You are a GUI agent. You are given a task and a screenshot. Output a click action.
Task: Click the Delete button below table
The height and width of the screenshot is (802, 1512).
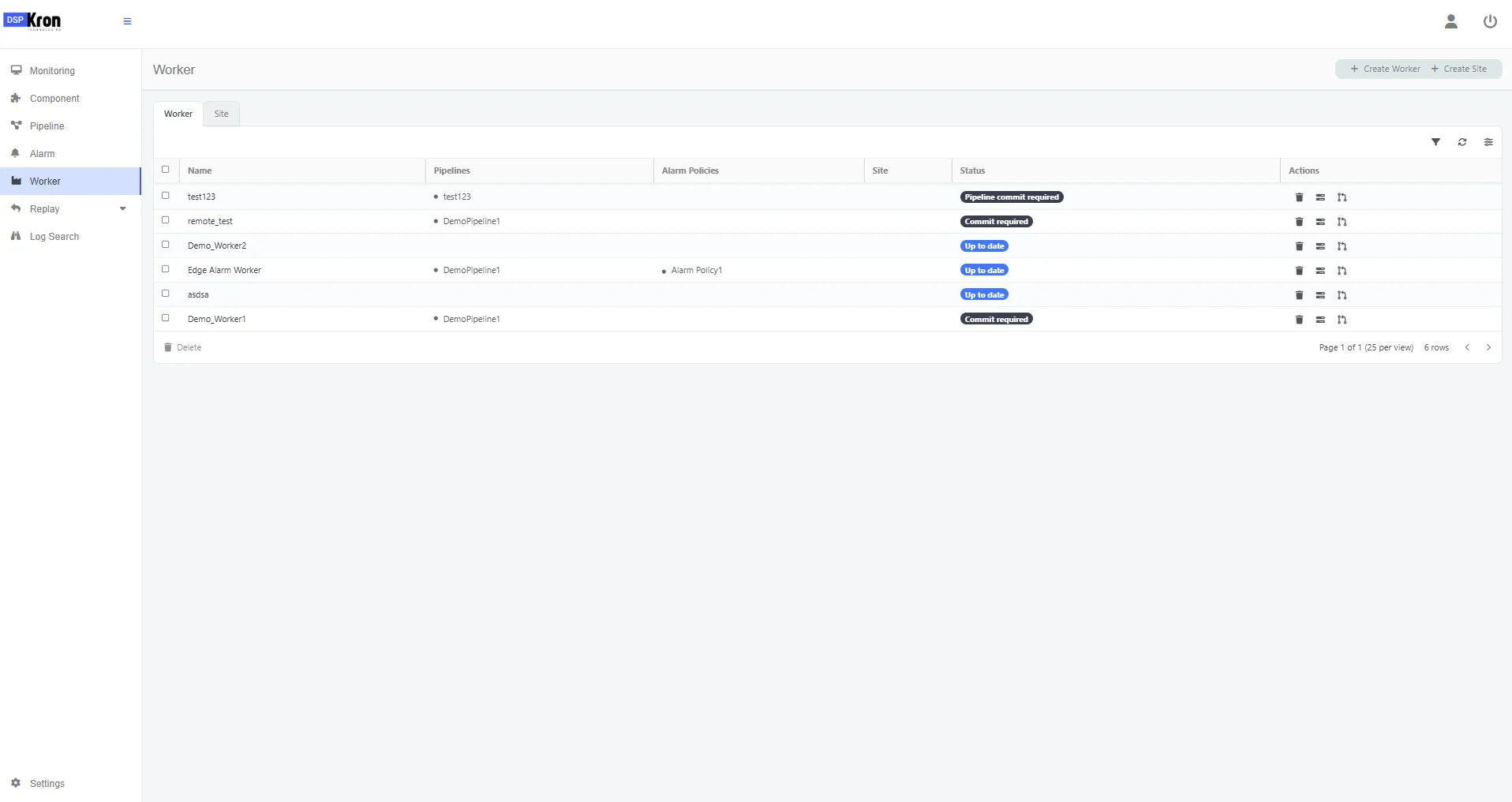[182, 347]
